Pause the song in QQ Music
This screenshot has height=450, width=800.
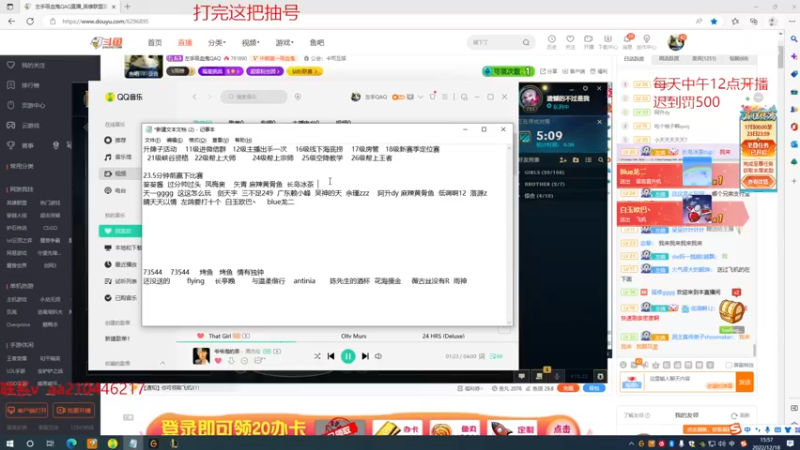pos(348,356)
